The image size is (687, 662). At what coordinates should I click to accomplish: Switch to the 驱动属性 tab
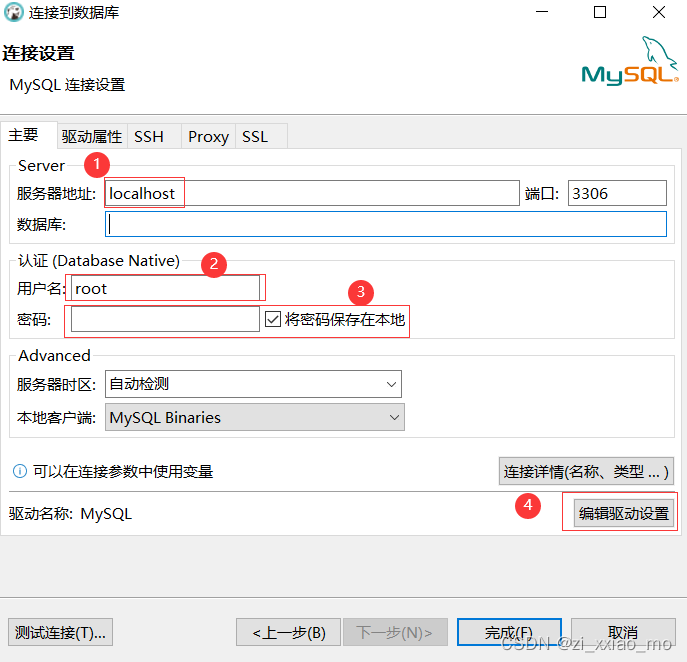coord(91,137)
